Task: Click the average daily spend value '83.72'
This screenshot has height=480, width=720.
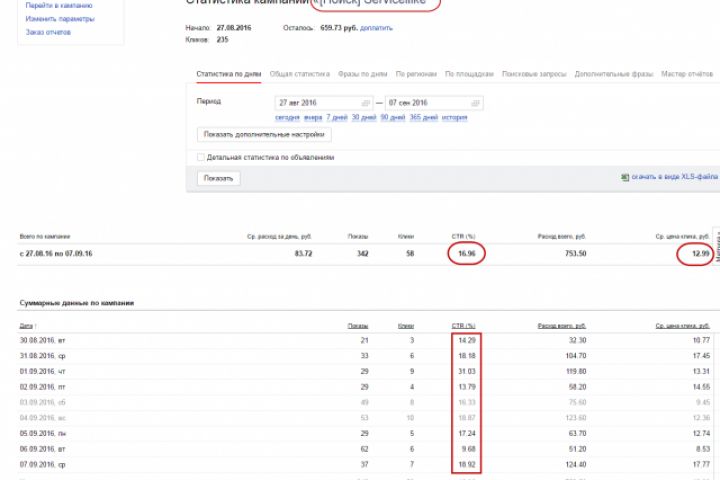Action: click(304, 254)
